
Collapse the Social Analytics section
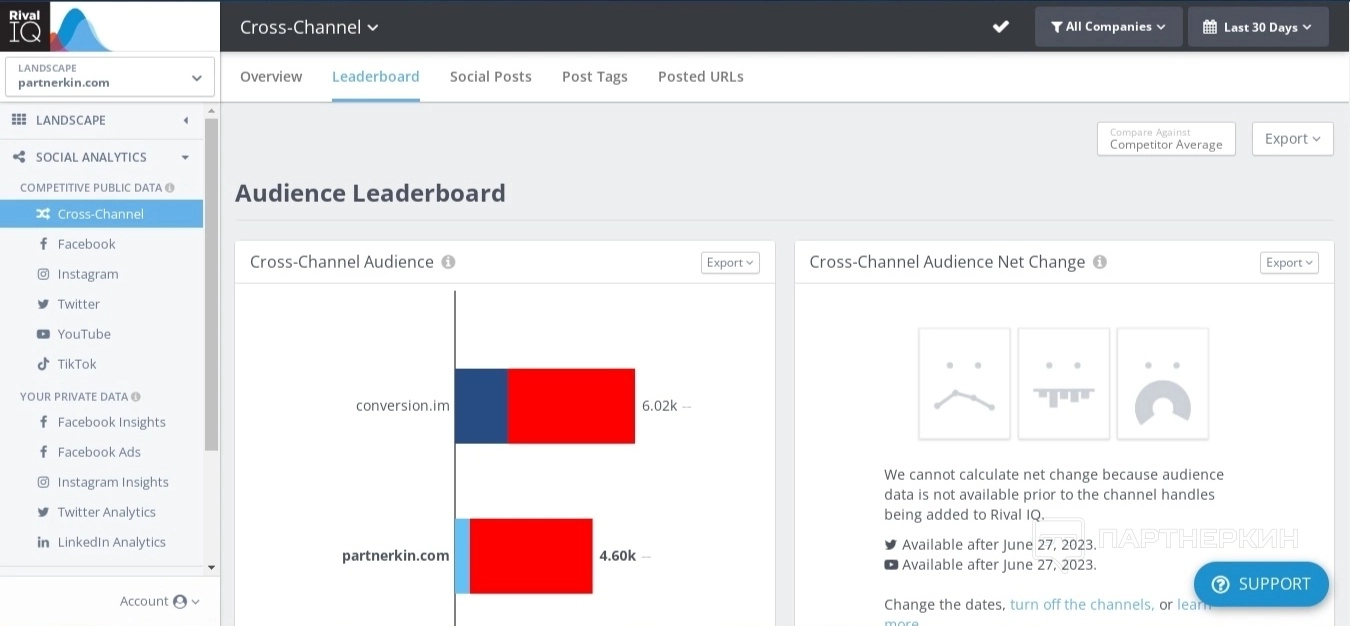pos(185,157)
